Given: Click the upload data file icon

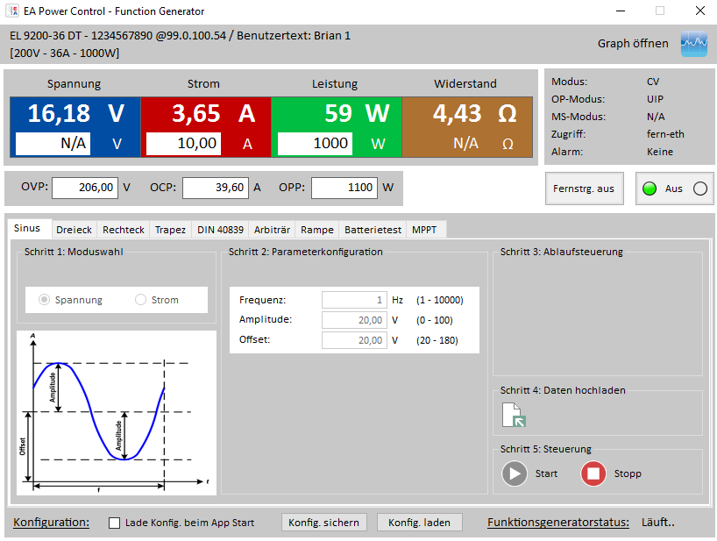Looking at the screenshot, I should [x=512, y=415].
